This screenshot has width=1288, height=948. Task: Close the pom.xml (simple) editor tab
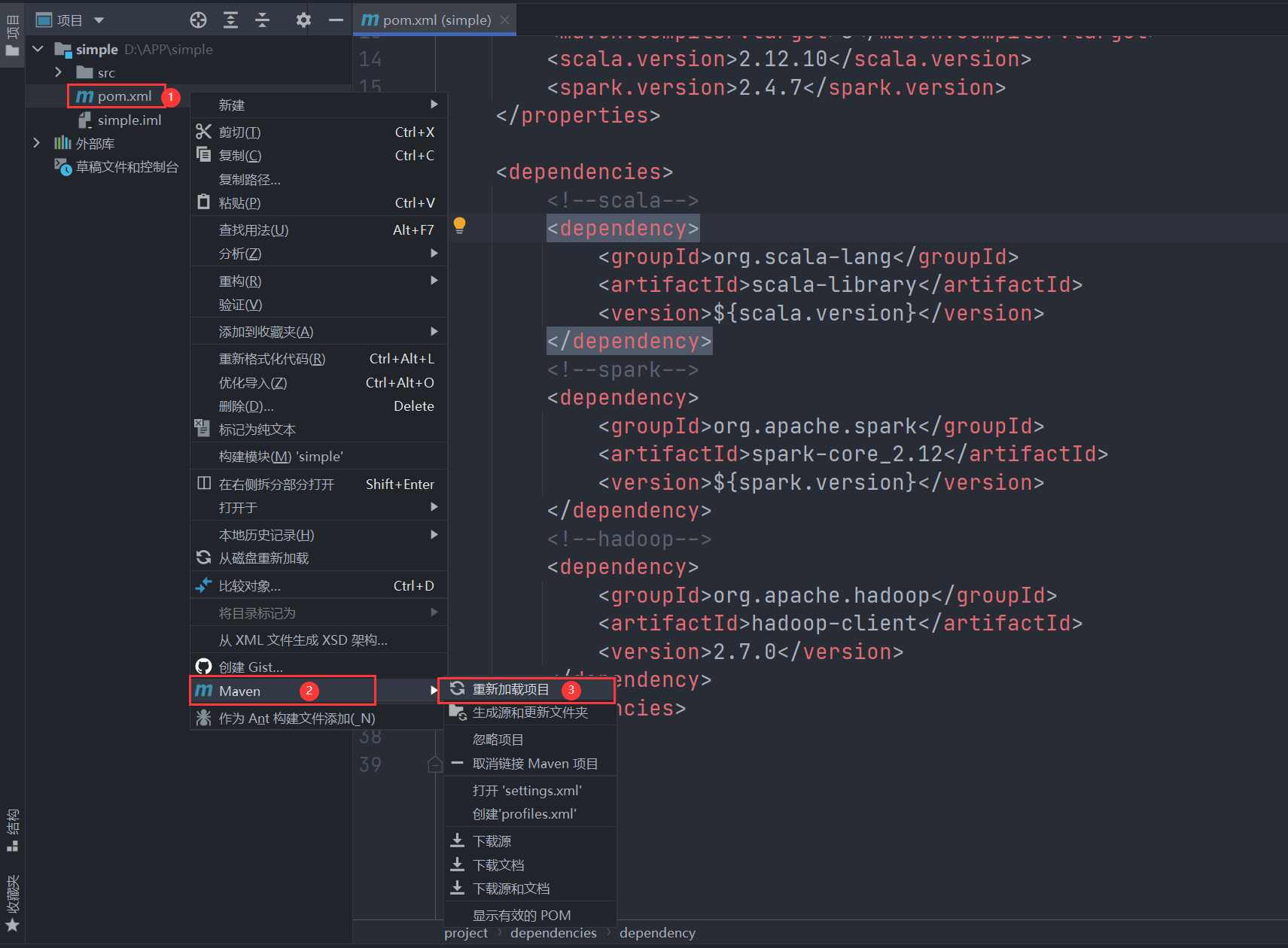pyautogui.click(x=504, y=20)
